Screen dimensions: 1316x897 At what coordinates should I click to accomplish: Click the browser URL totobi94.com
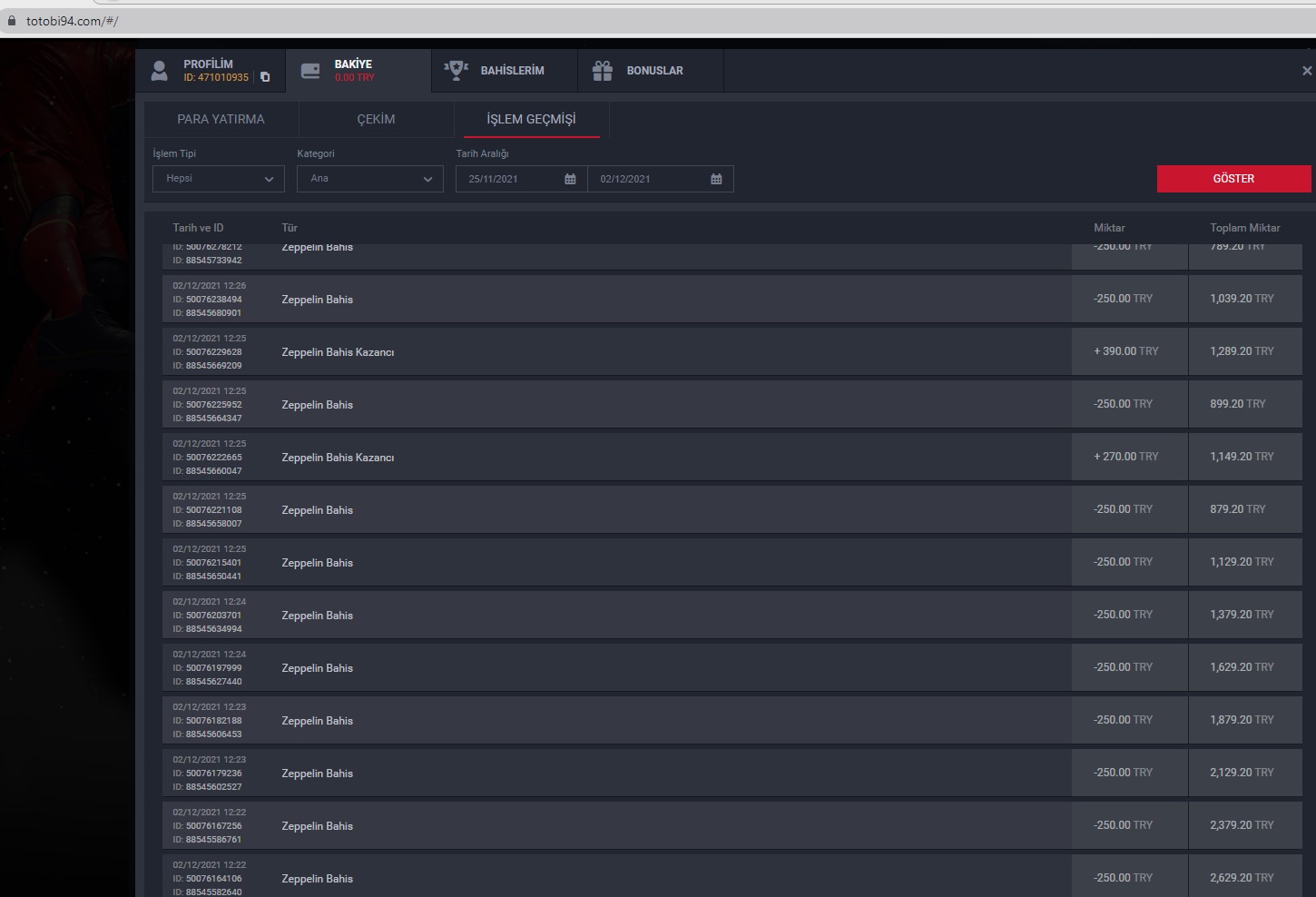(x=73, y=21)
